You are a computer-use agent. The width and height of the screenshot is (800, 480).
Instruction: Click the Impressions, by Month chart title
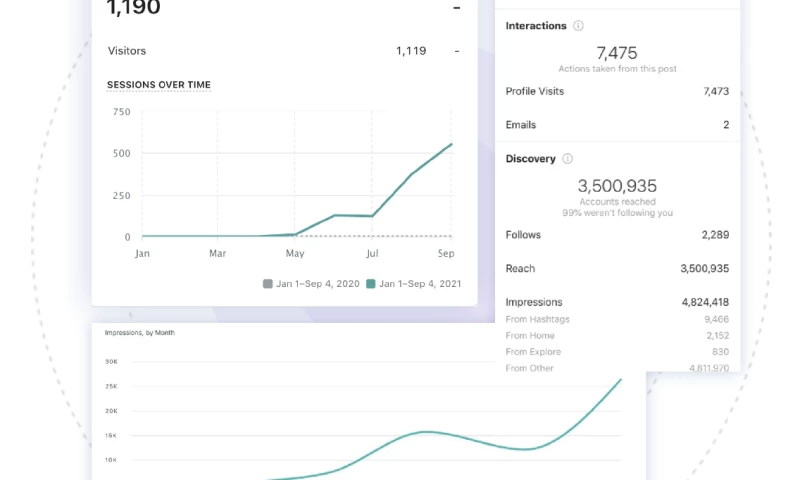pos(139,332)
